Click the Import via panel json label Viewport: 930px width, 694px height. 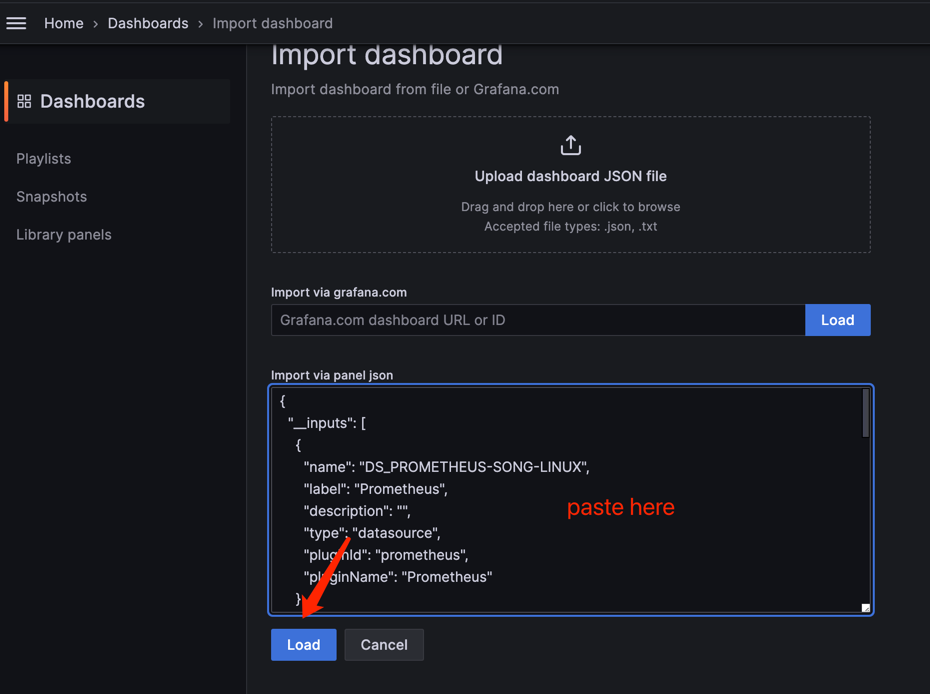coord(332,375)
